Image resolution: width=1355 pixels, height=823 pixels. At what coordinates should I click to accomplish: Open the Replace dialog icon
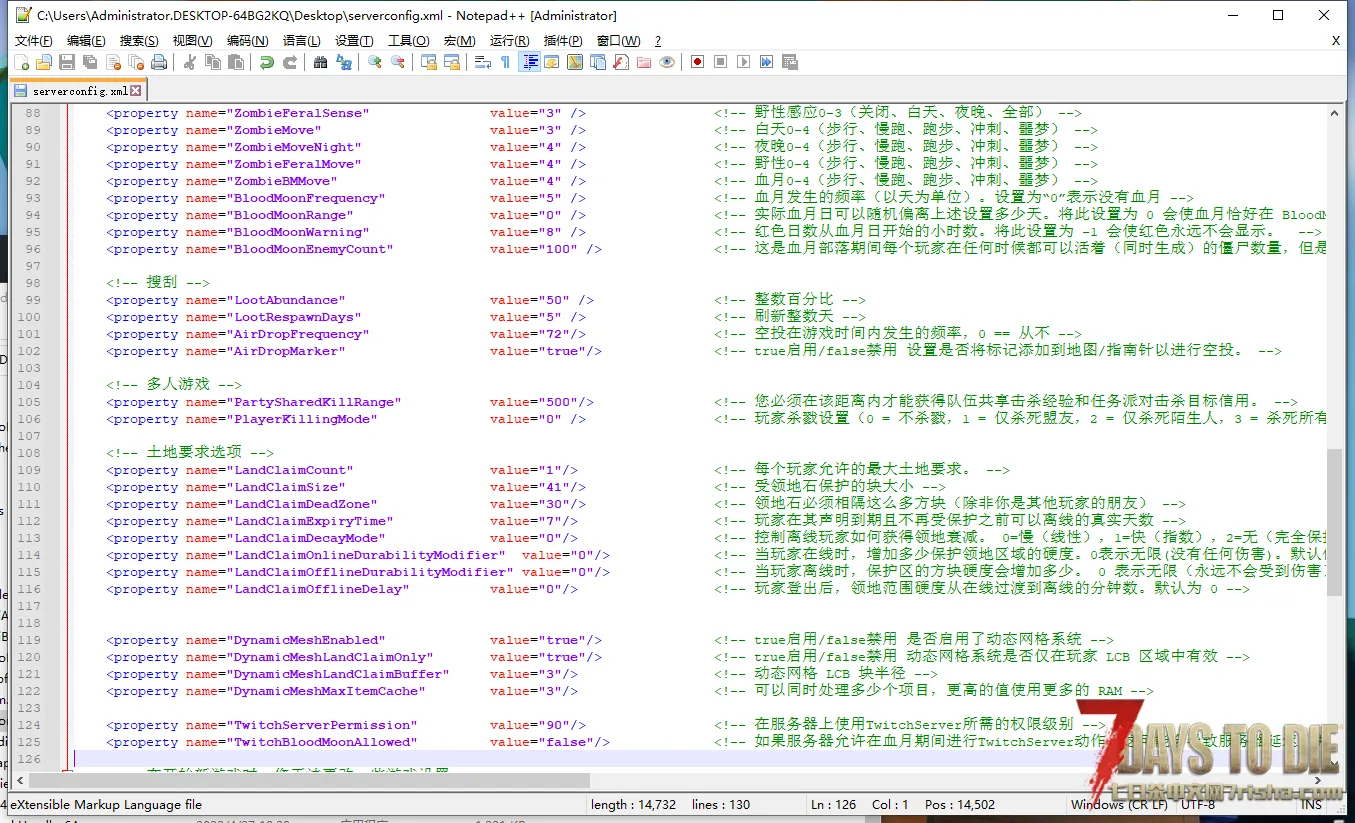(x=343, y=62)
